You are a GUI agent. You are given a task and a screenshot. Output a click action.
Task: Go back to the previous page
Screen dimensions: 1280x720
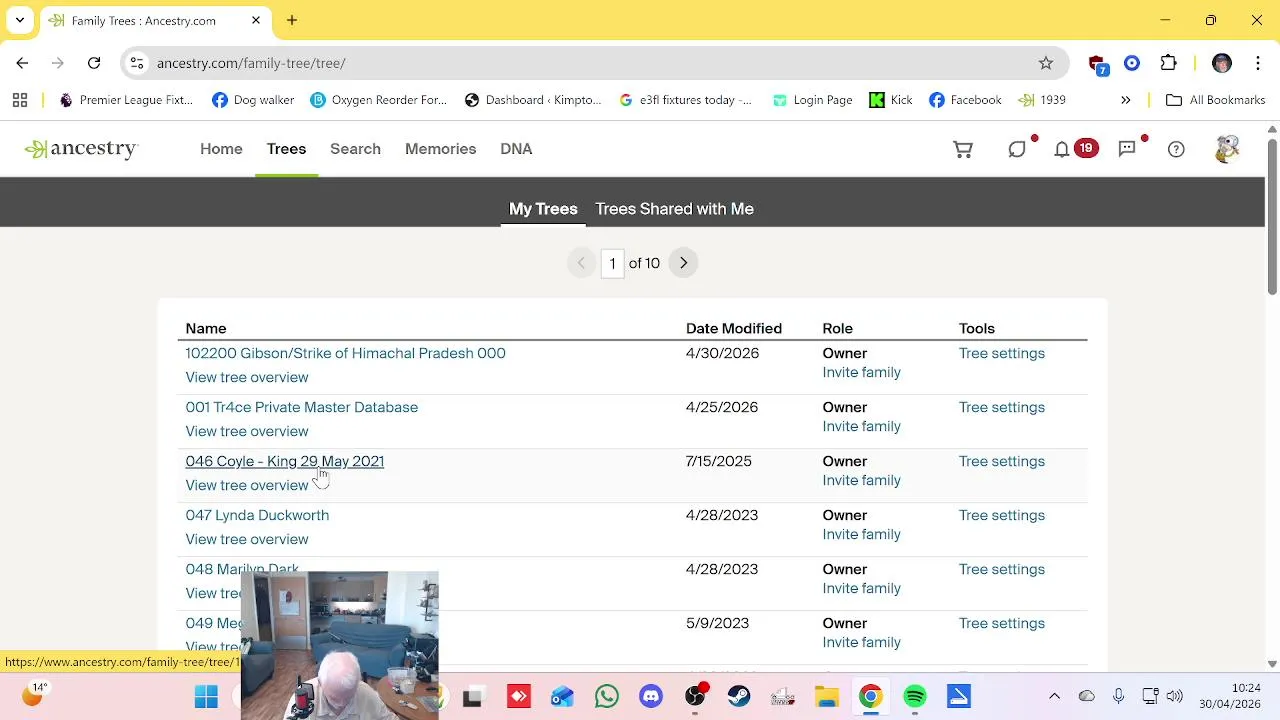22,63
